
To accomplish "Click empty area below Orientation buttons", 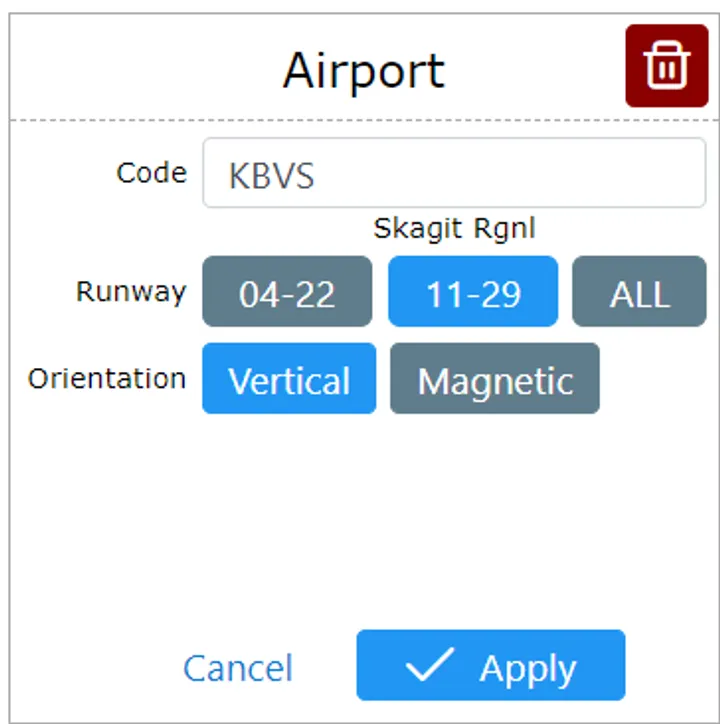I will click(x=400, y=510).
